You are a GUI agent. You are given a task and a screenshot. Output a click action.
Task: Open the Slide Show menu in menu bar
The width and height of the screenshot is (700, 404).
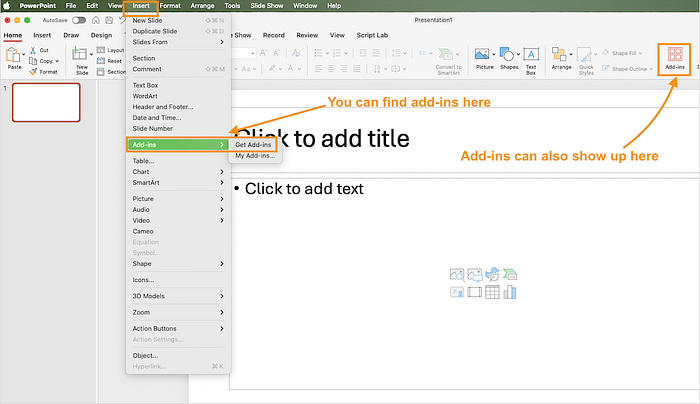point(267,6)
